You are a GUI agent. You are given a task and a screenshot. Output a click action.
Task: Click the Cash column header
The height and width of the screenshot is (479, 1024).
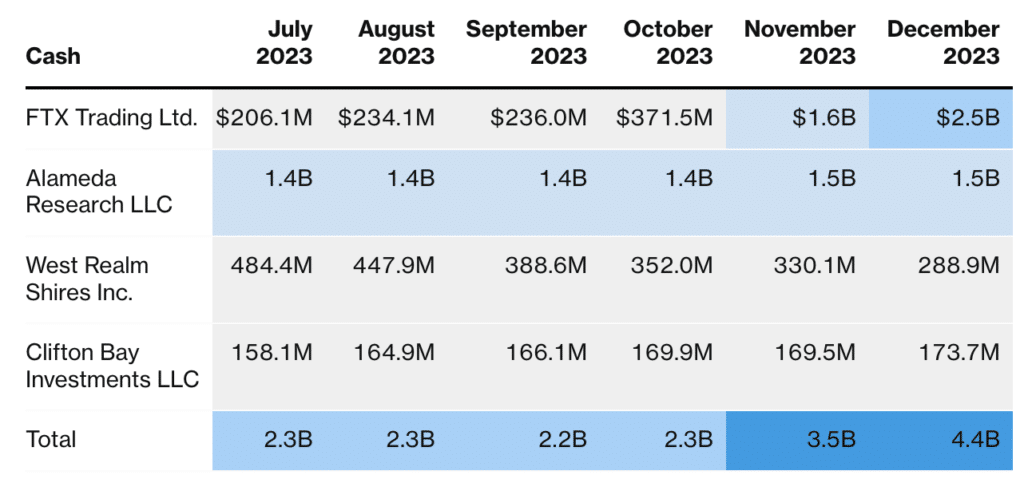click(x=54, y=56)
